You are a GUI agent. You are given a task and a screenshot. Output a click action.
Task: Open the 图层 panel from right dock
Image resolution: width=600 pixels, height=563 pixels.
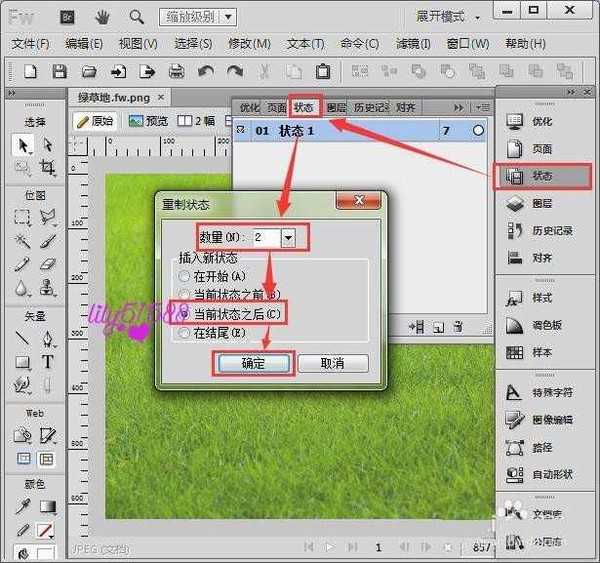pos(542,203)
